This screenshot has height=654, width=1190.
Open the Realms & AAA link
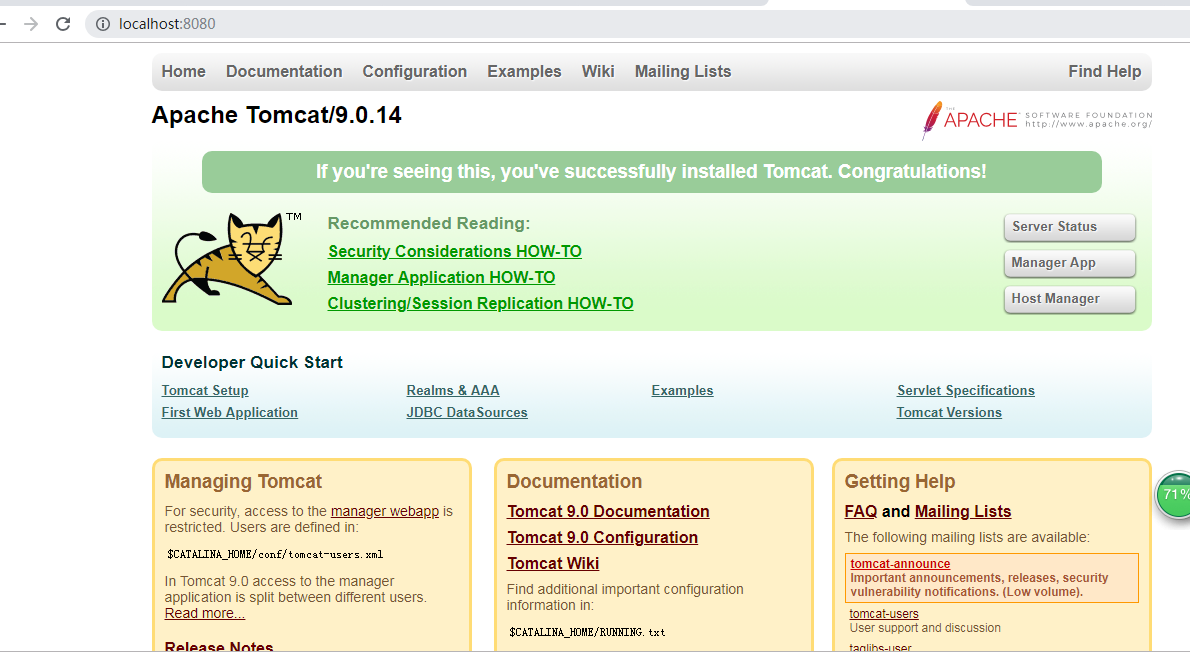click(453, 390)
